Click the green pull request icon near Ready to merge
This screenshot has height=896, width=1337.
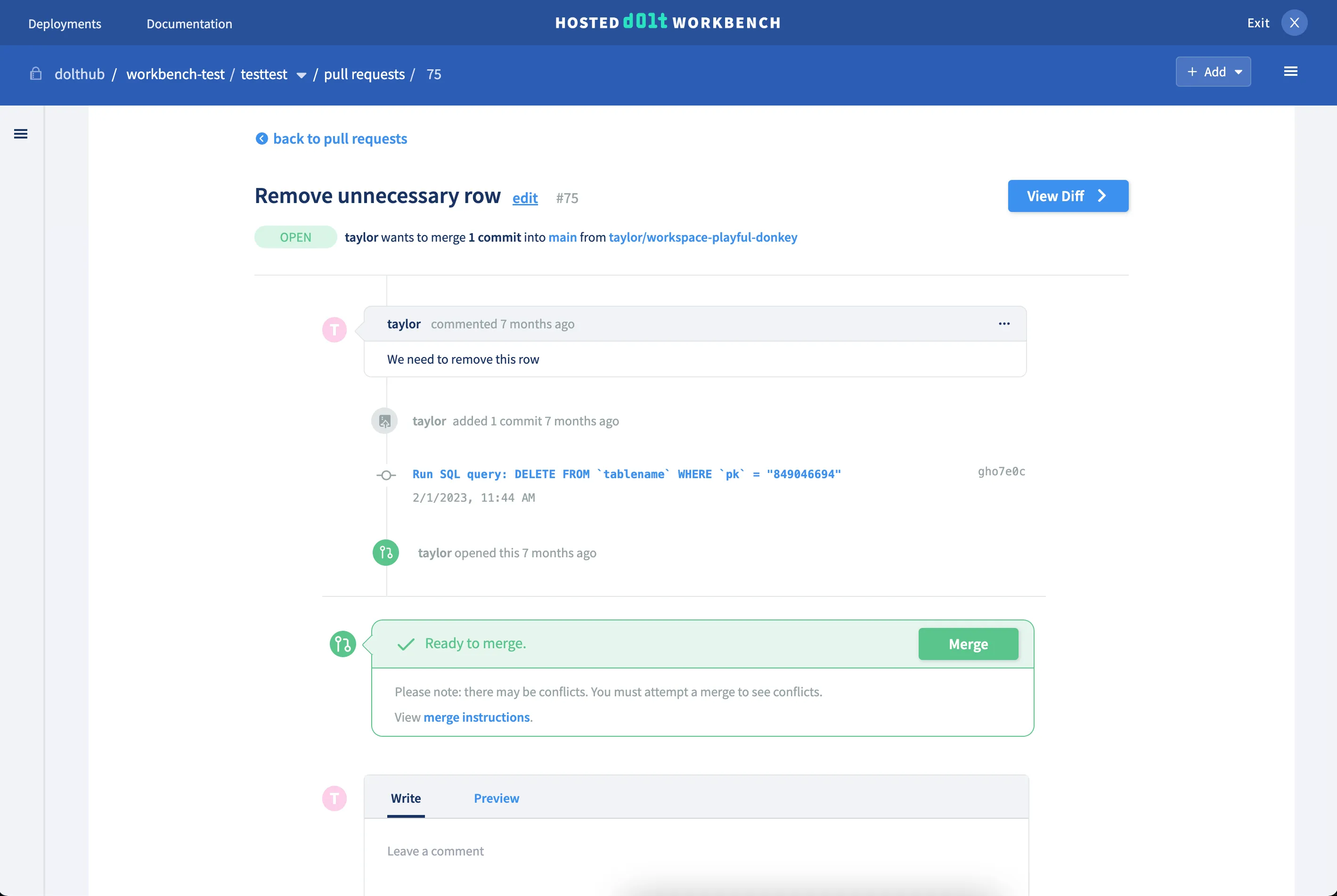[x=343, y=643]
